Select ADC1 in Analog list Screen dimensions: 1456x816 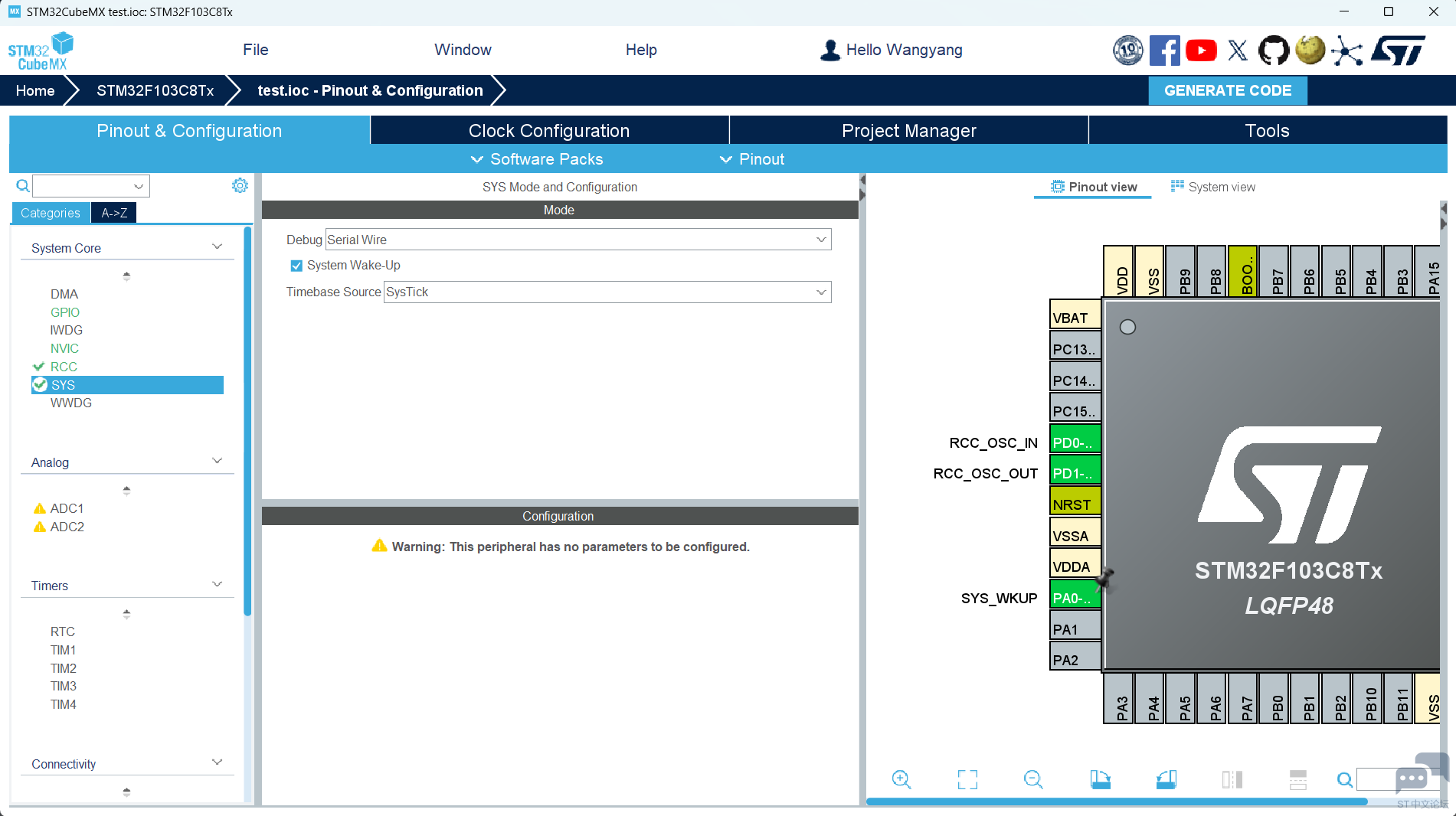(67, 508)
